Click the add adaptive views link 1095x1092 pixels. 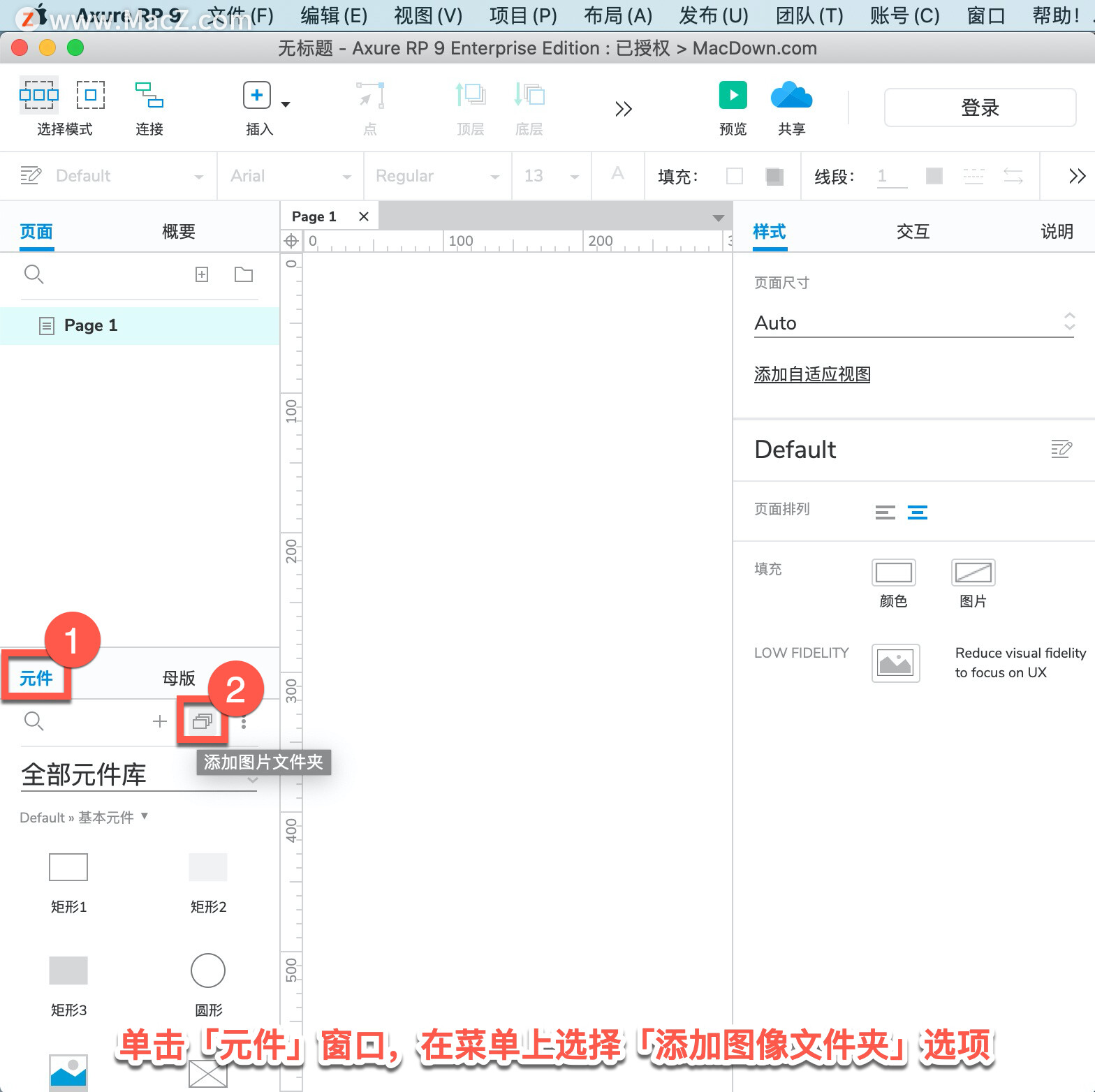[x=812, y=375]
